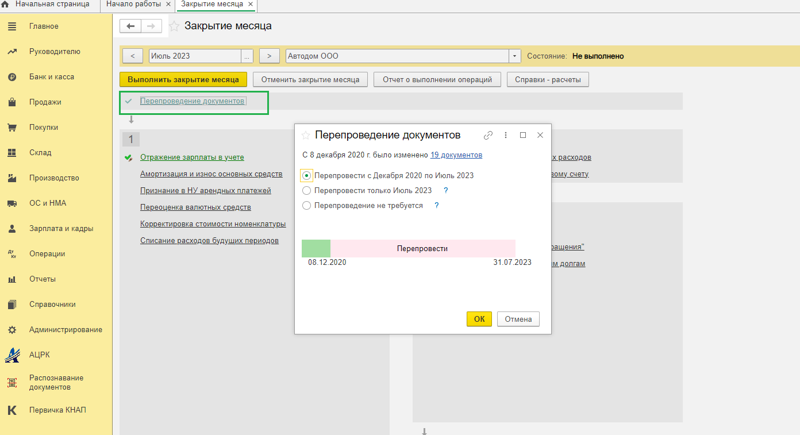Screen dimensions: 800x435
Task: Click help question mark next to only Июль 2023
Action: [446, 190]
